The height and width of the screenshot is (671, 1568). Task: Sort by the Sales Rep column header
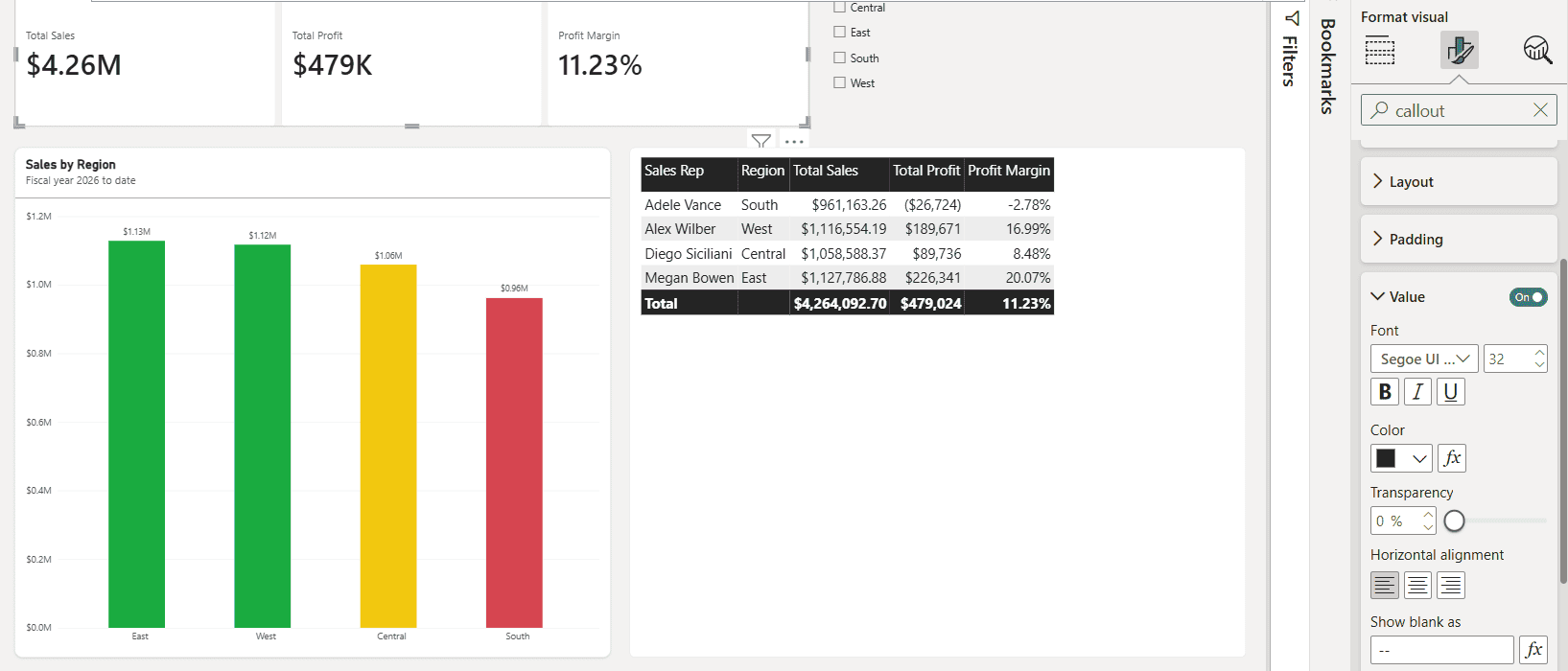pos(689,171)
